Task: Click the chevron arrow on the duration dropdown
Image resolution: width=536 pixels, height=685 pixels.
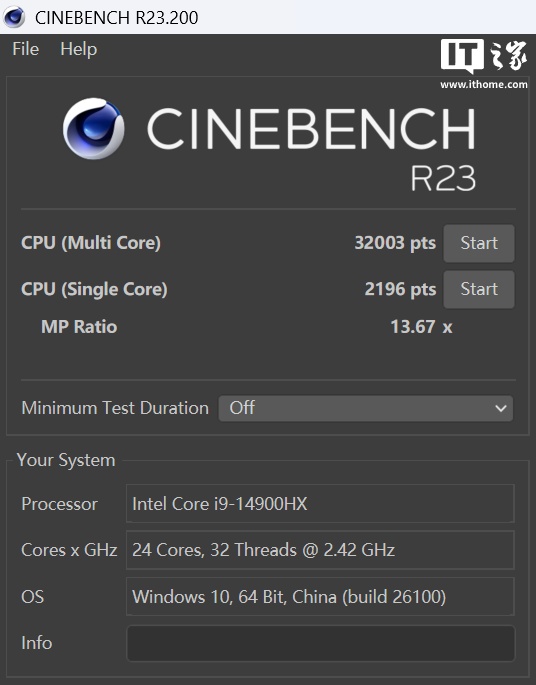Action: click(x=501, y=408)
